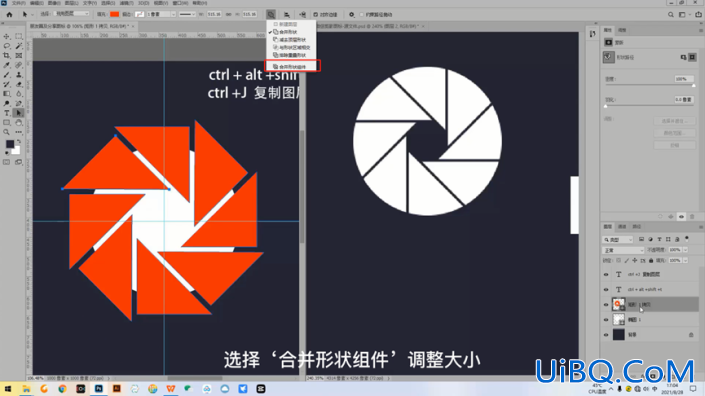
Task: Open the tool preset picker arrow
Action: coord(32,14)
